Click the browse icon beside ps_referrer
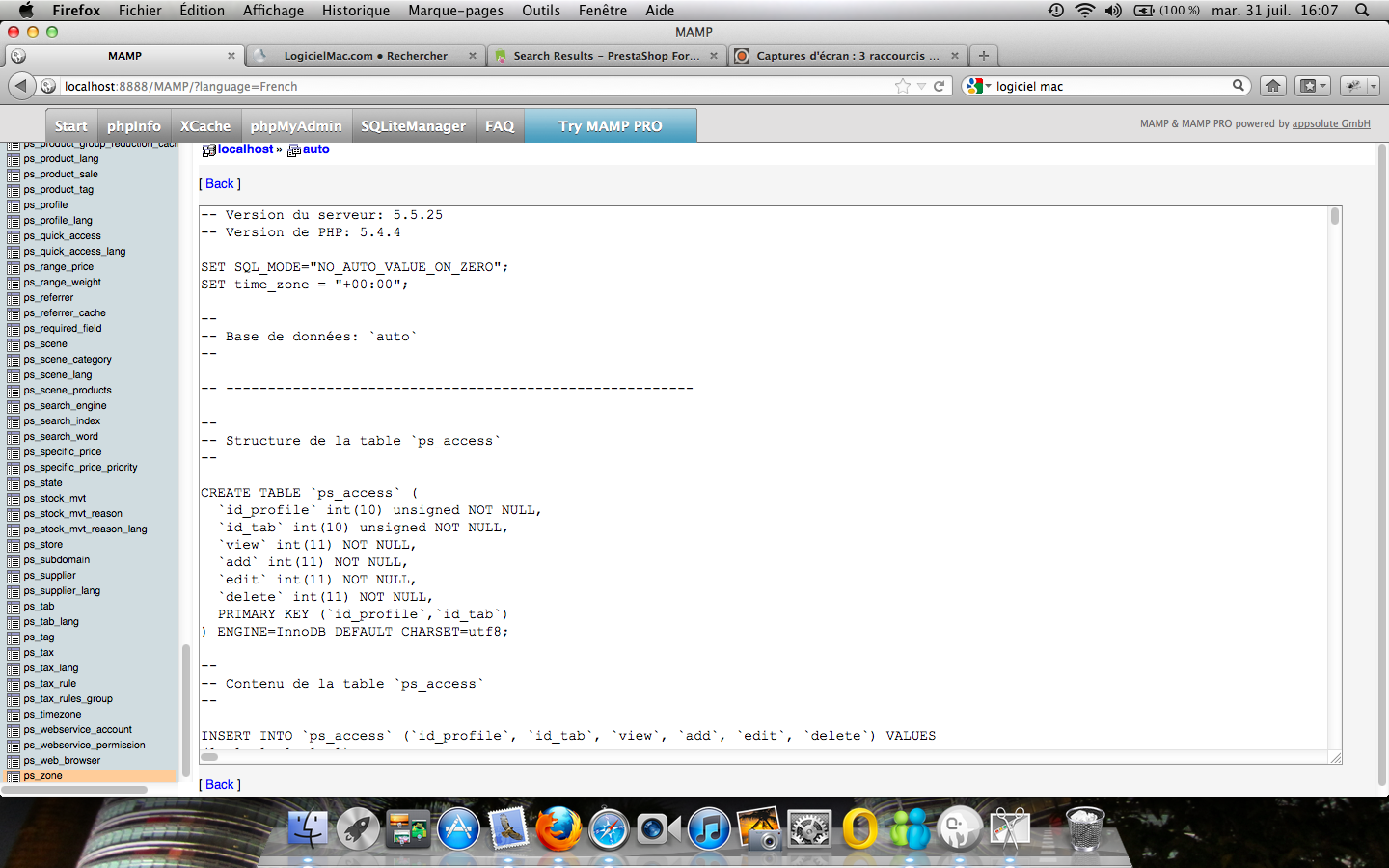The height and width of the screenshot is (868, 1389). click(x=13, y=298)
